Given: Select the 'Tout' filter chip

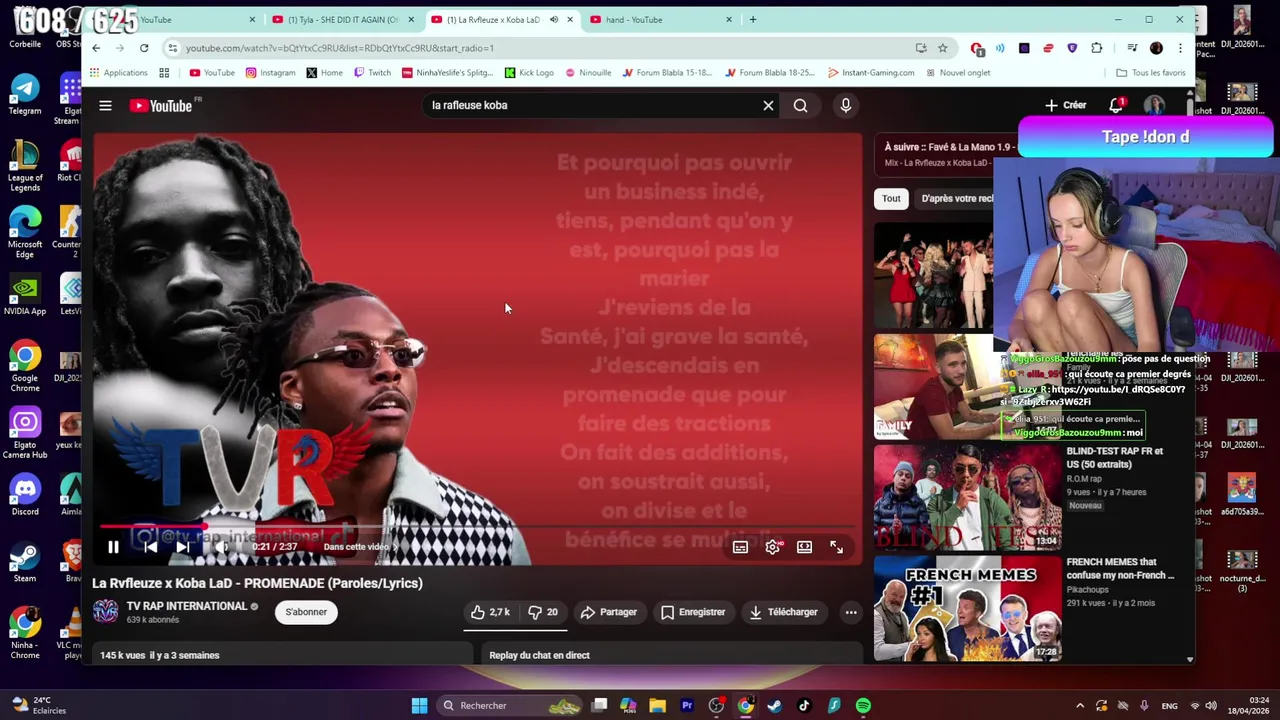Looking at the screenshot, I should 891,198.
